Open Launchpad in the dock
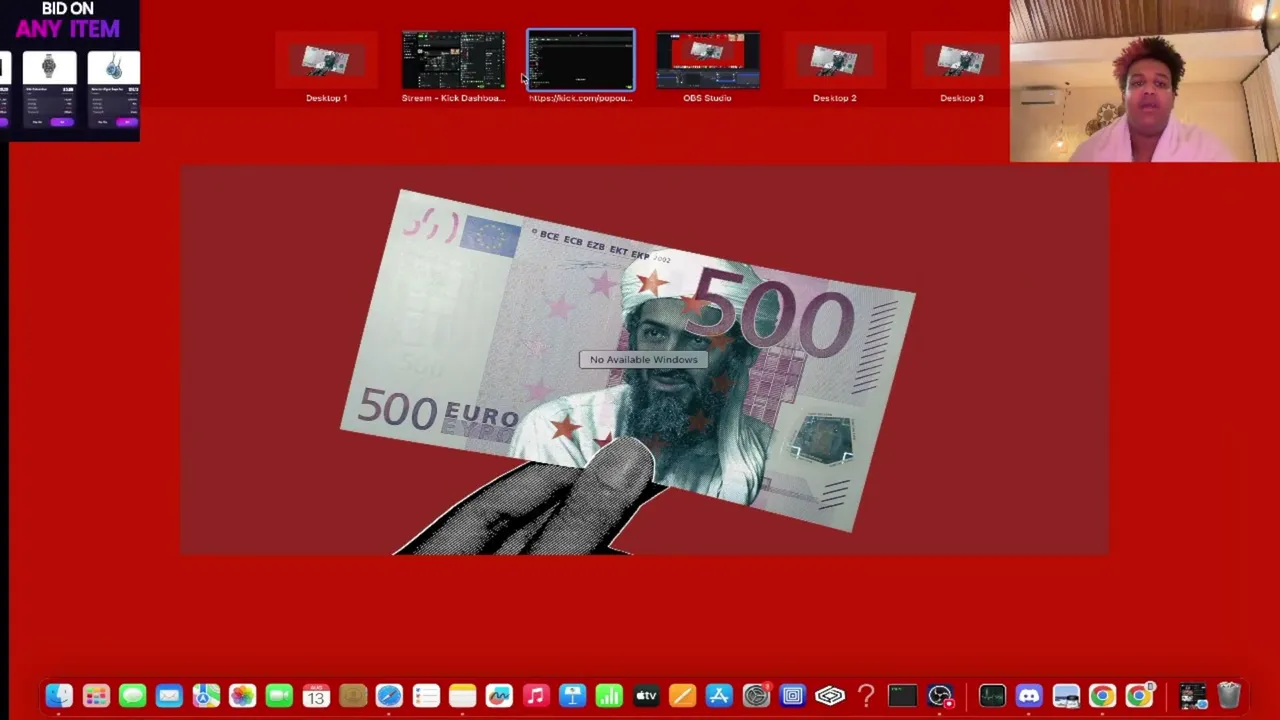 [96, 696]
